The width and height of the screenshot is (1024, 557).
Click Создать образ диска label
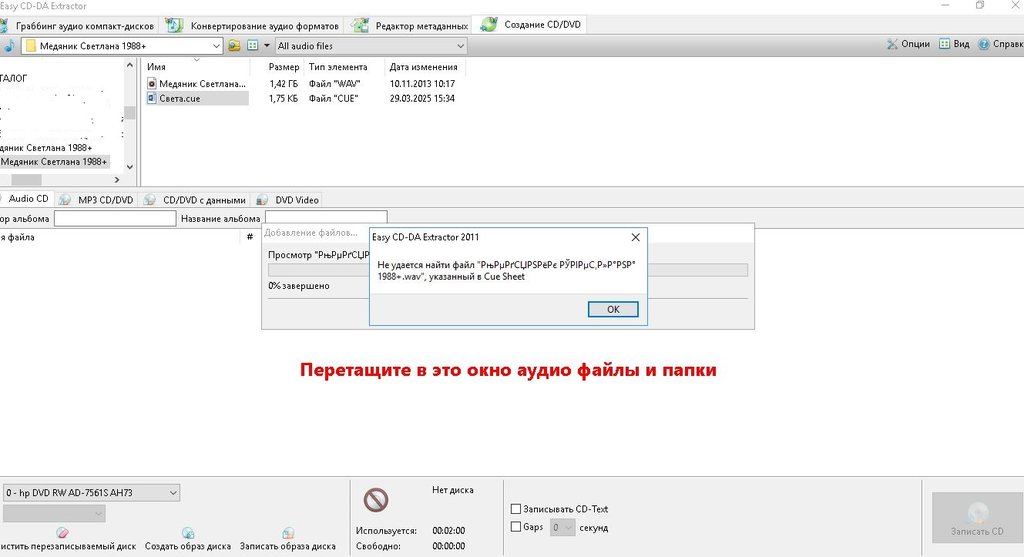(x=188, y=546)
